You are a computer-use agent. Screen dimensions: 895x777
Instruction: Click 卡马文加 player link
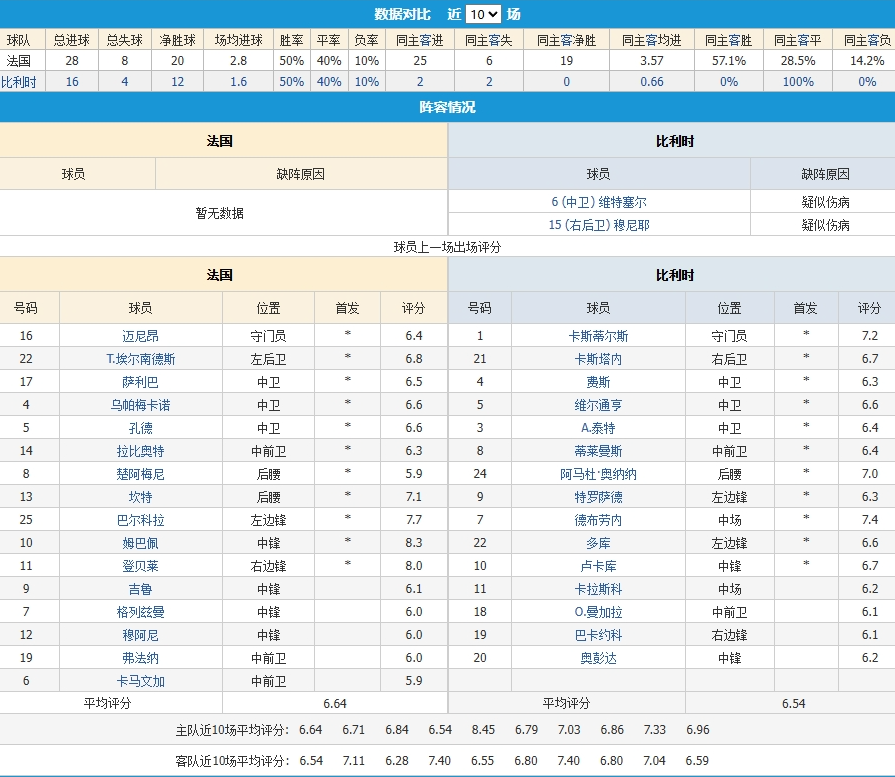pyautogui.click(x=140, y=681)
